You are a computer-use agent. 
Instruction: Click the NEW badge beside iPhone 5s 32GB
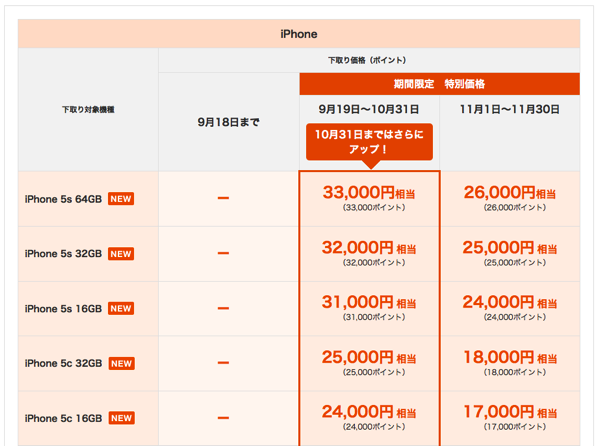(121, 254)
